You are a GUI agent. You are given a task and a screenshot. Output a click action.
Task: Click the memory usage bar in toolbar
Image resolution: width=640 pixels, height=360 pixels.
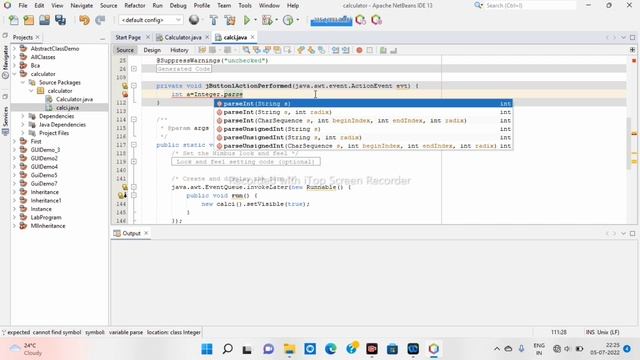pos(331,20)
